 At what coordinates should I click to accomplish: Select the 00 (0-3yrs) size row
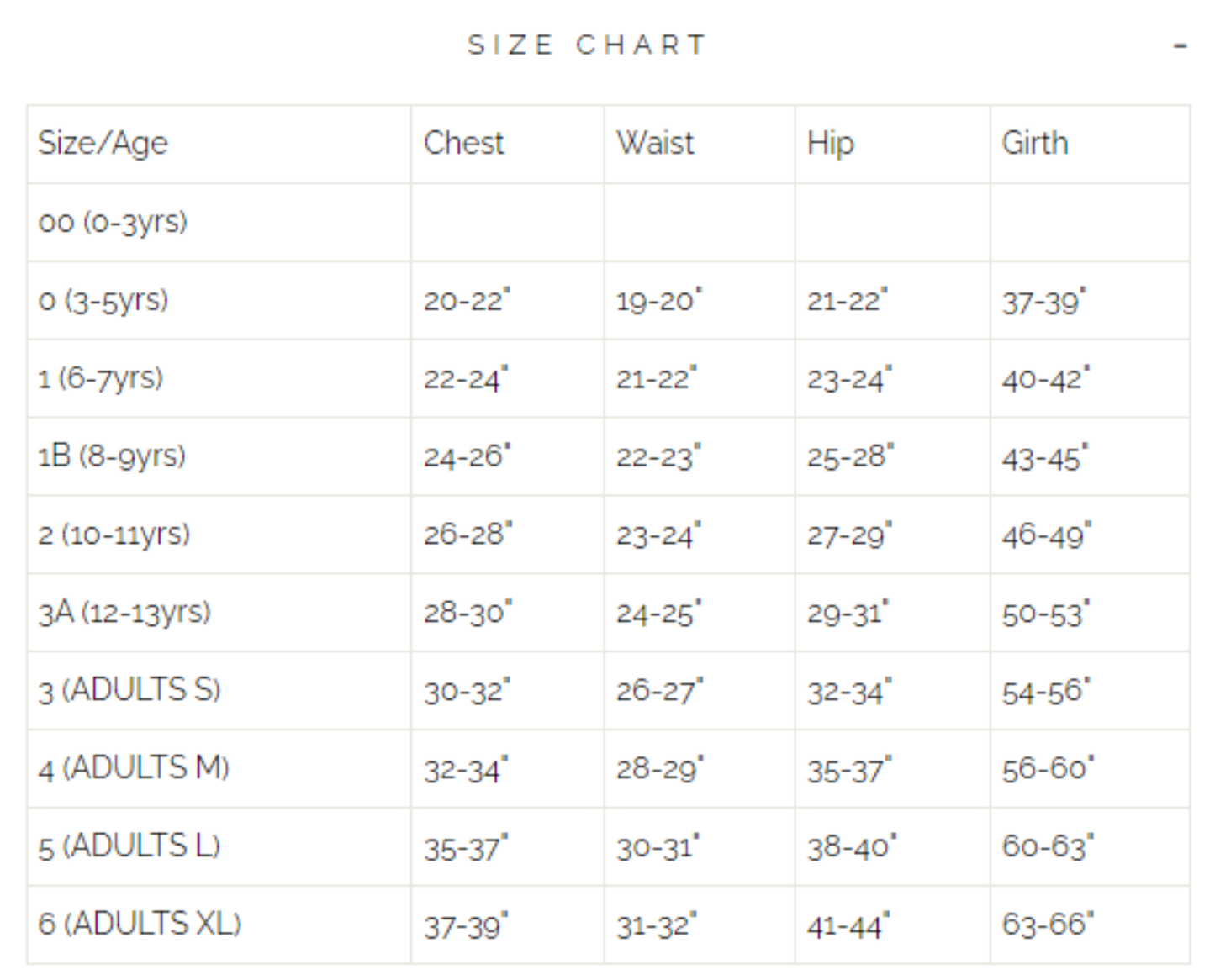(113, 223)
